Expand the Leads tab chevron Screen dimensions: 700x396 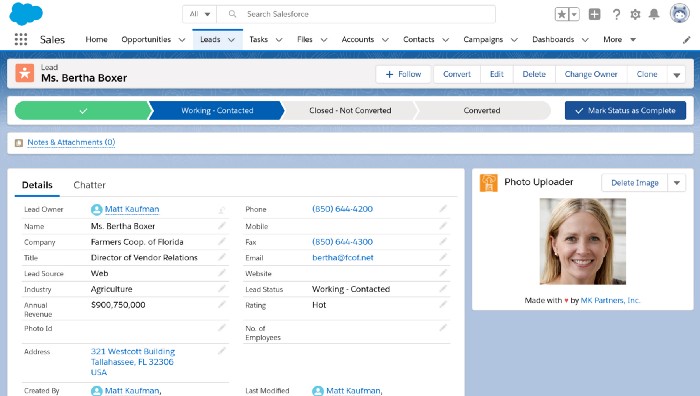[231, 40]
